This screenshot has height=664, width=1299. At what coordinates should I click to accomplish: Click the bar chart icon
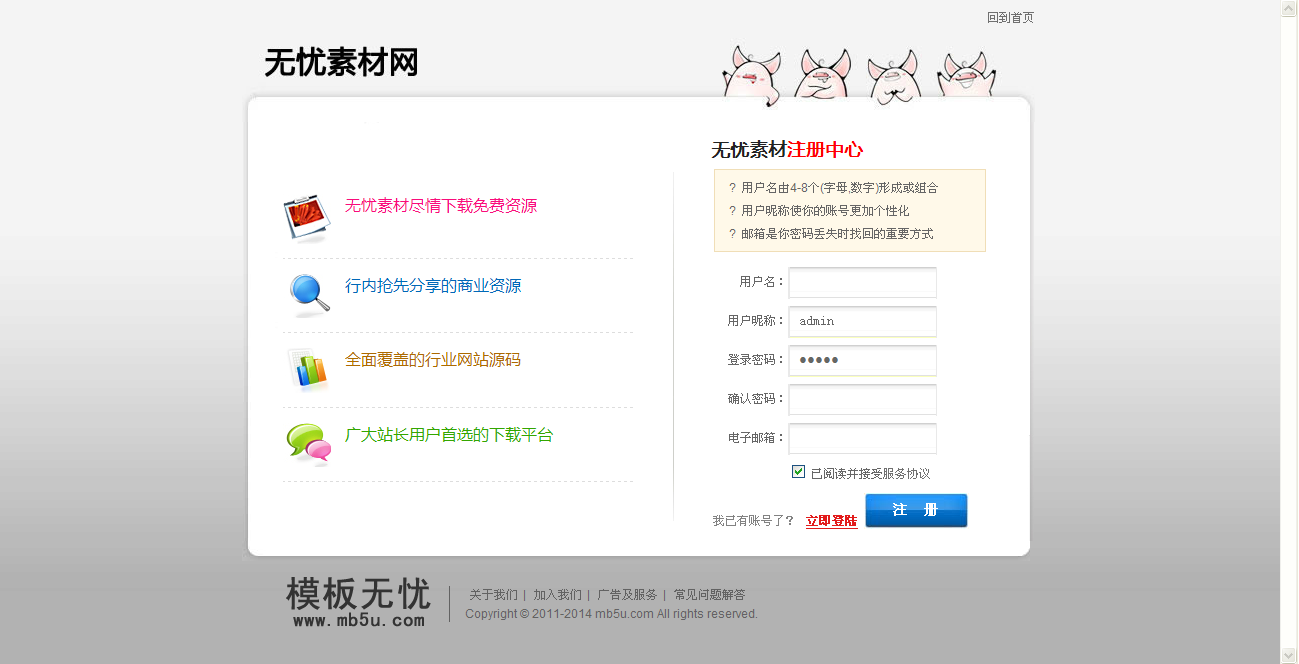click(308, 368)
